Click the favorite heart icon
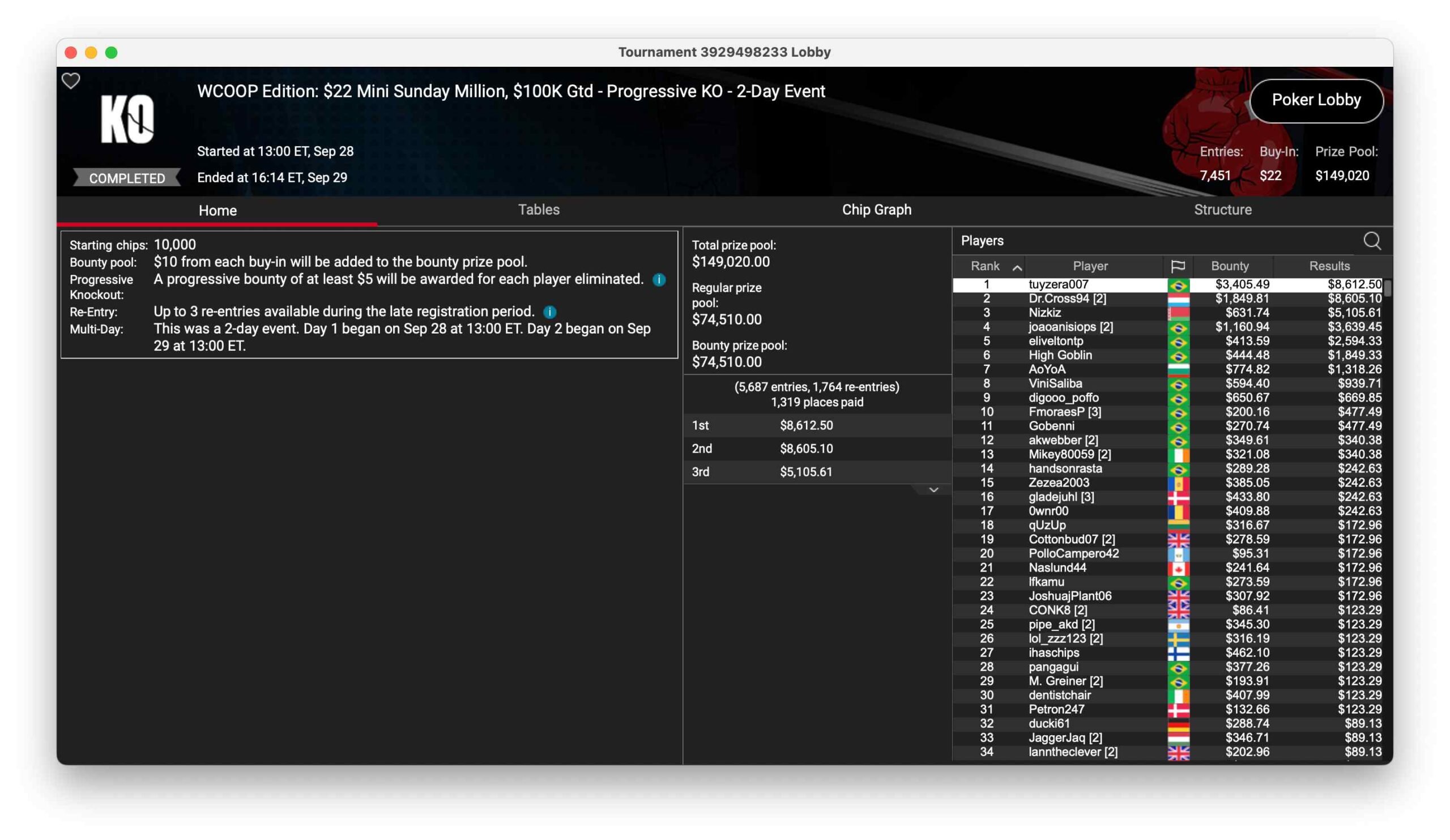1450x840 pixels. pos(71,80)
